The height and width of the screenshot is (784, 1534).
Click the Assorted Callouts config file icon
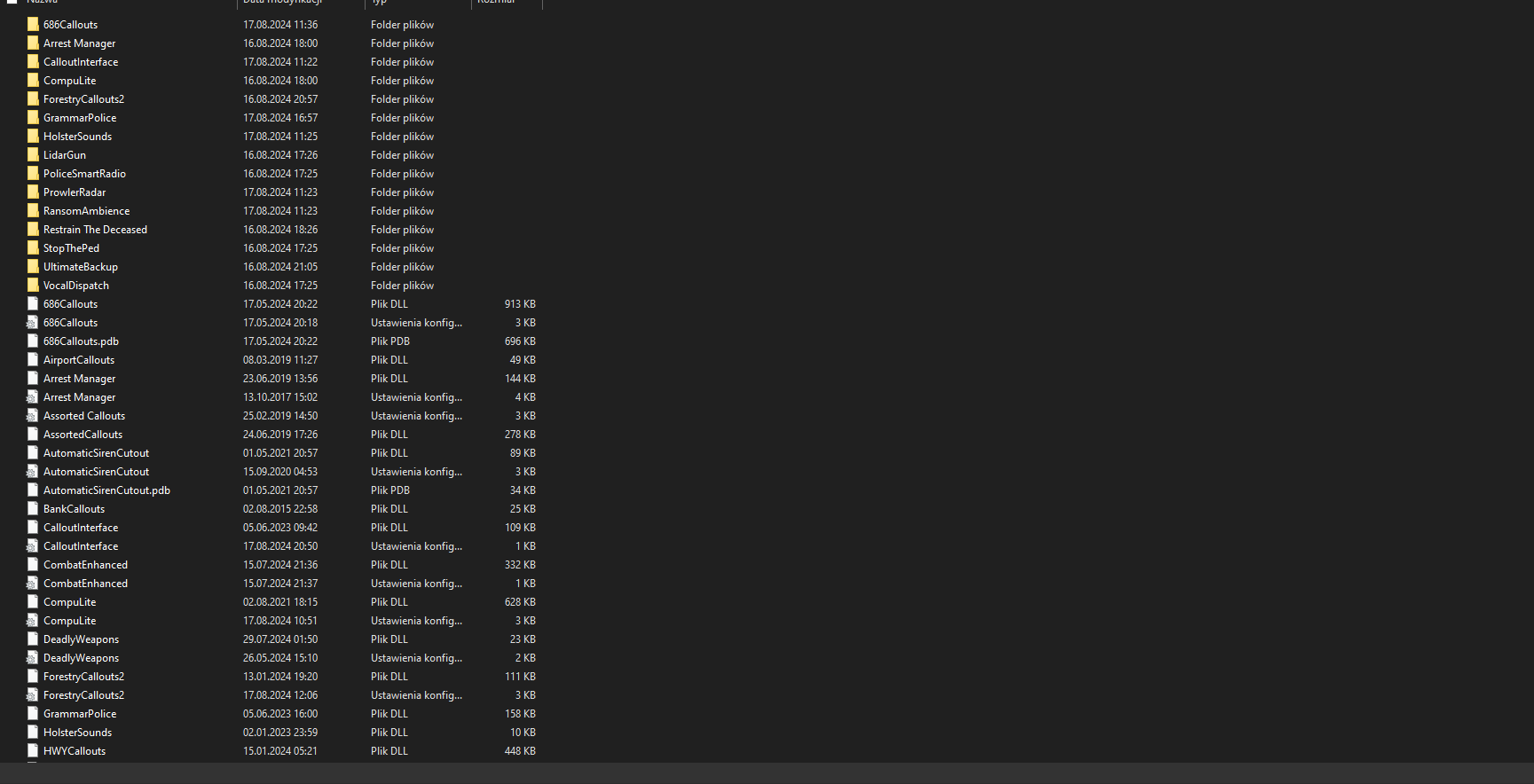point(33,416)
